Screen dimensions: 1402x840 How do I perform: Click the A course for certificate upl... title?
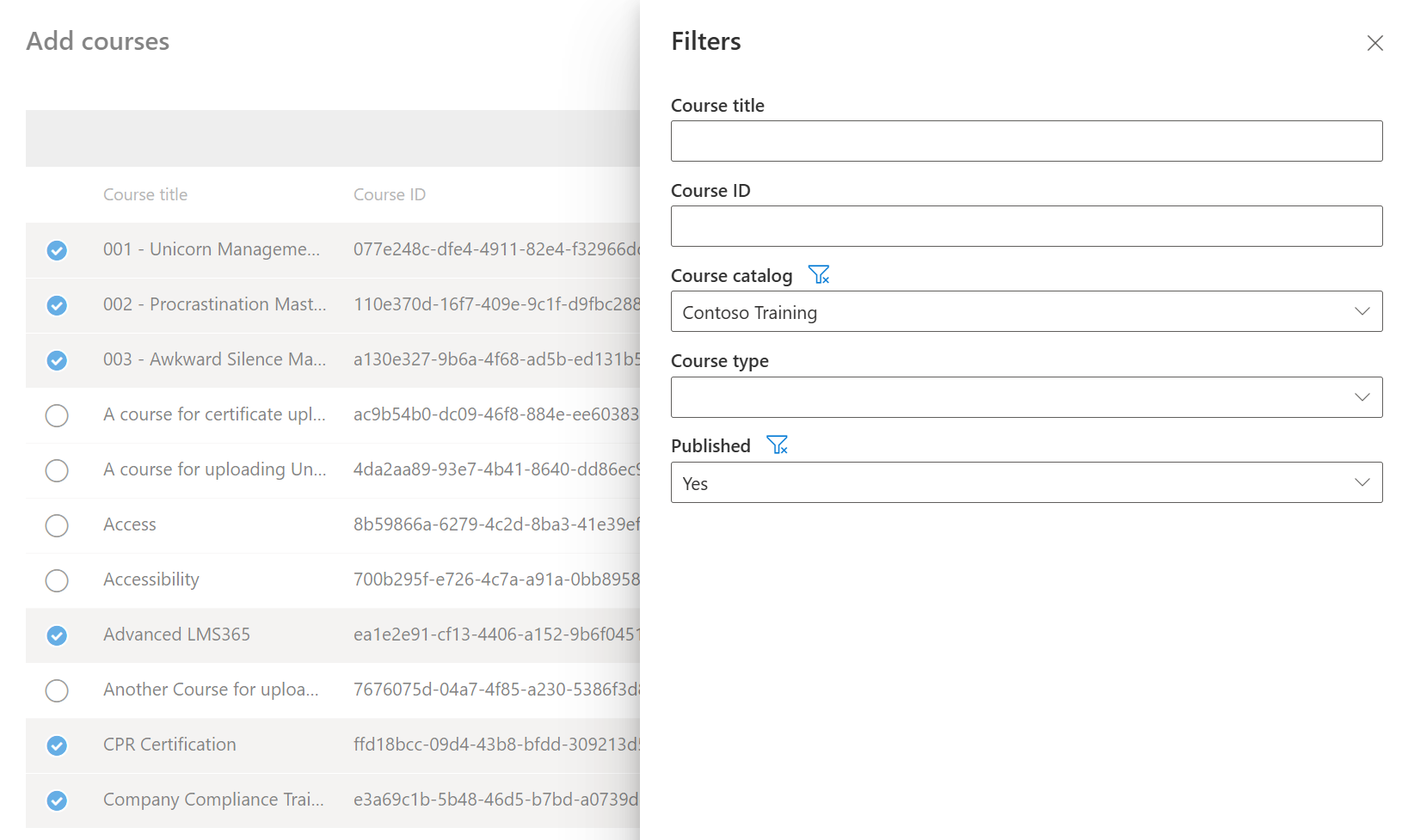[x=214, y=414]
